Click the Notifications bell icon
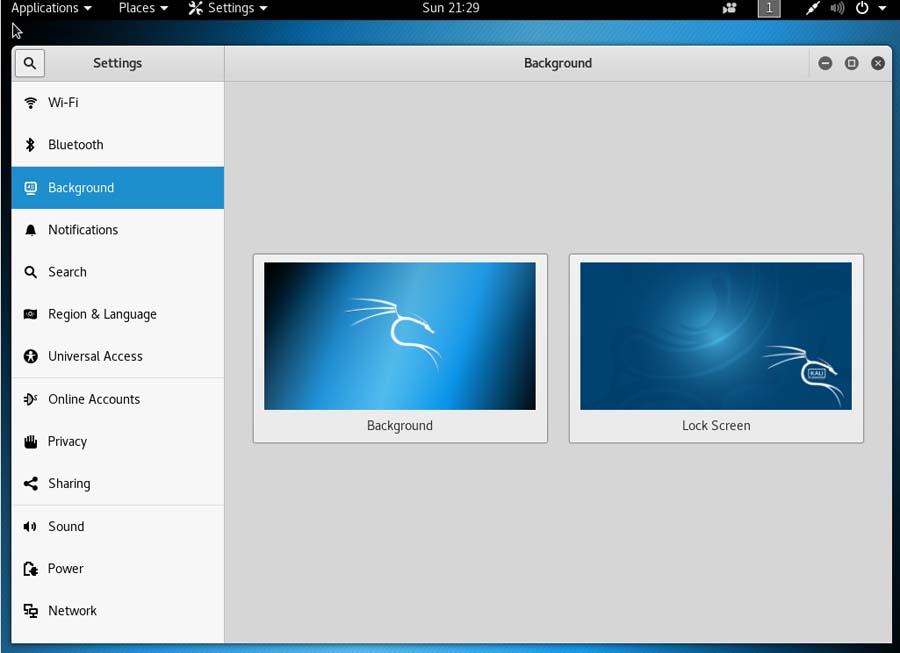Image resolution: width=900 pixels, height=653 pixels. click(x=30, y=230)
